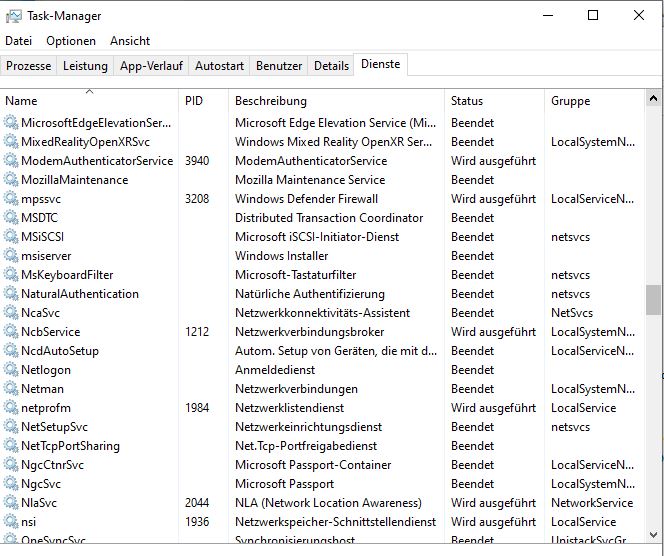The height and width of the screenshot is (556, 664).
Task: Click gear icon next to MsKeyboardFilter
Action: [x=11, y=275]
